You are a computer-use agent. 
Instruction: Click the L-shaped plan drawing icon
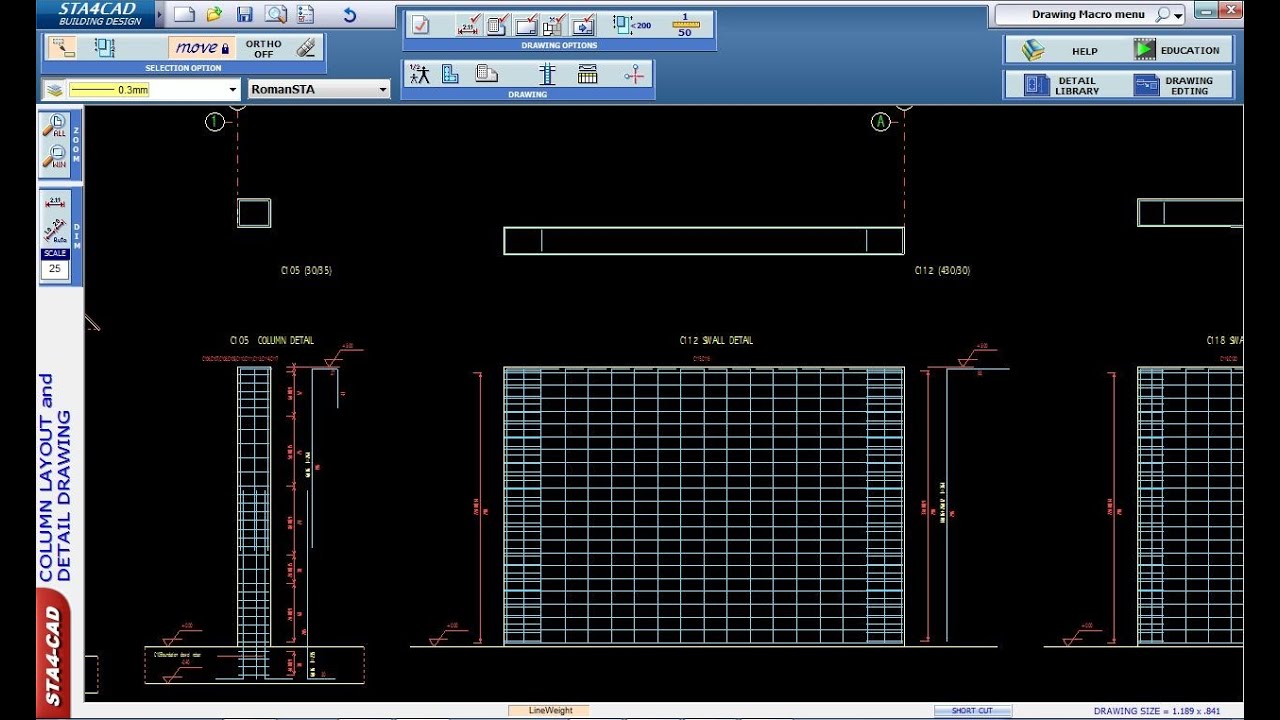click(451, 74)
